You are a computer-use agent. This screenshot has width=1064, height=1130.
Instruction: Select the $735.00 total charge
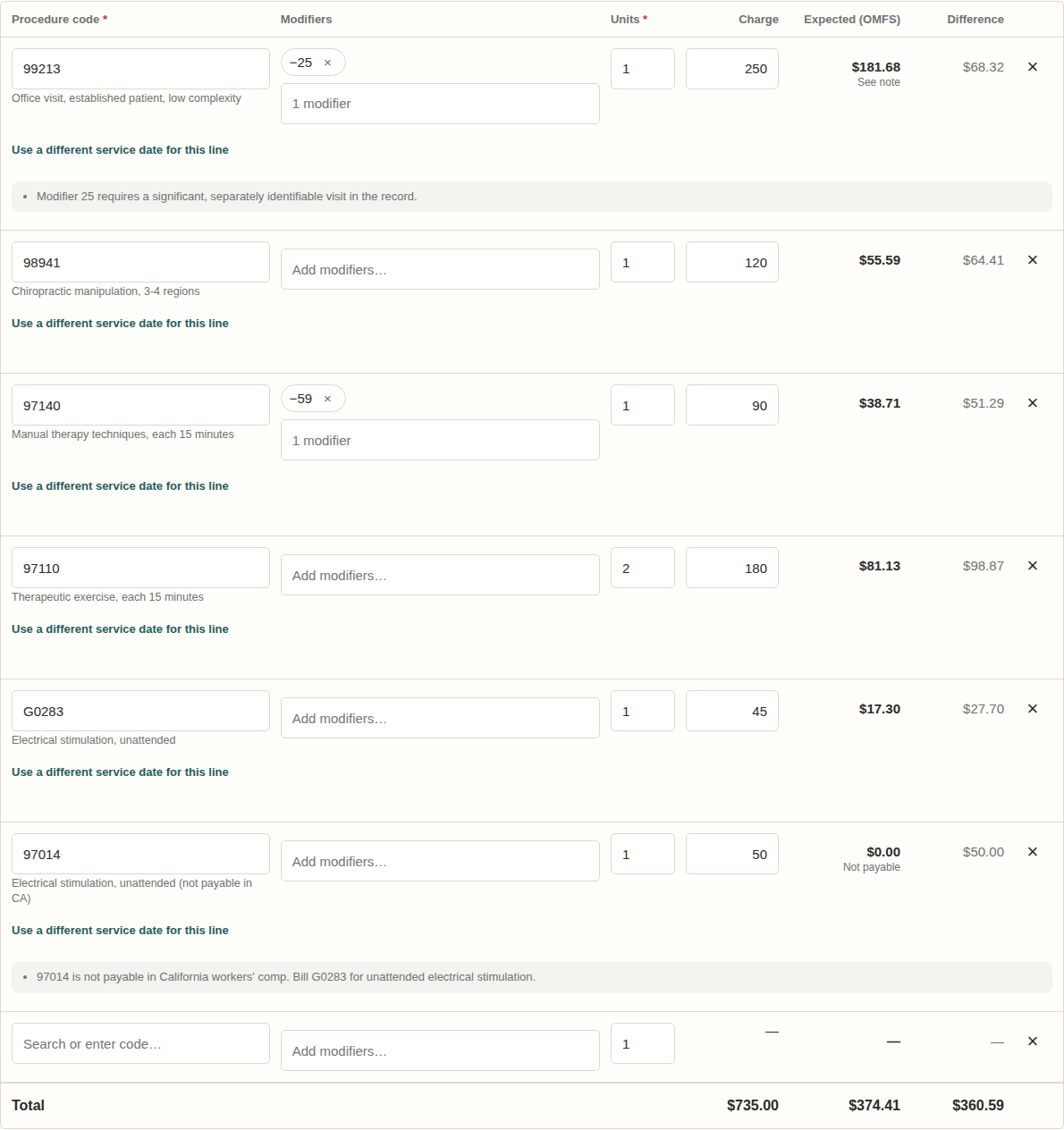(753, 1106)
